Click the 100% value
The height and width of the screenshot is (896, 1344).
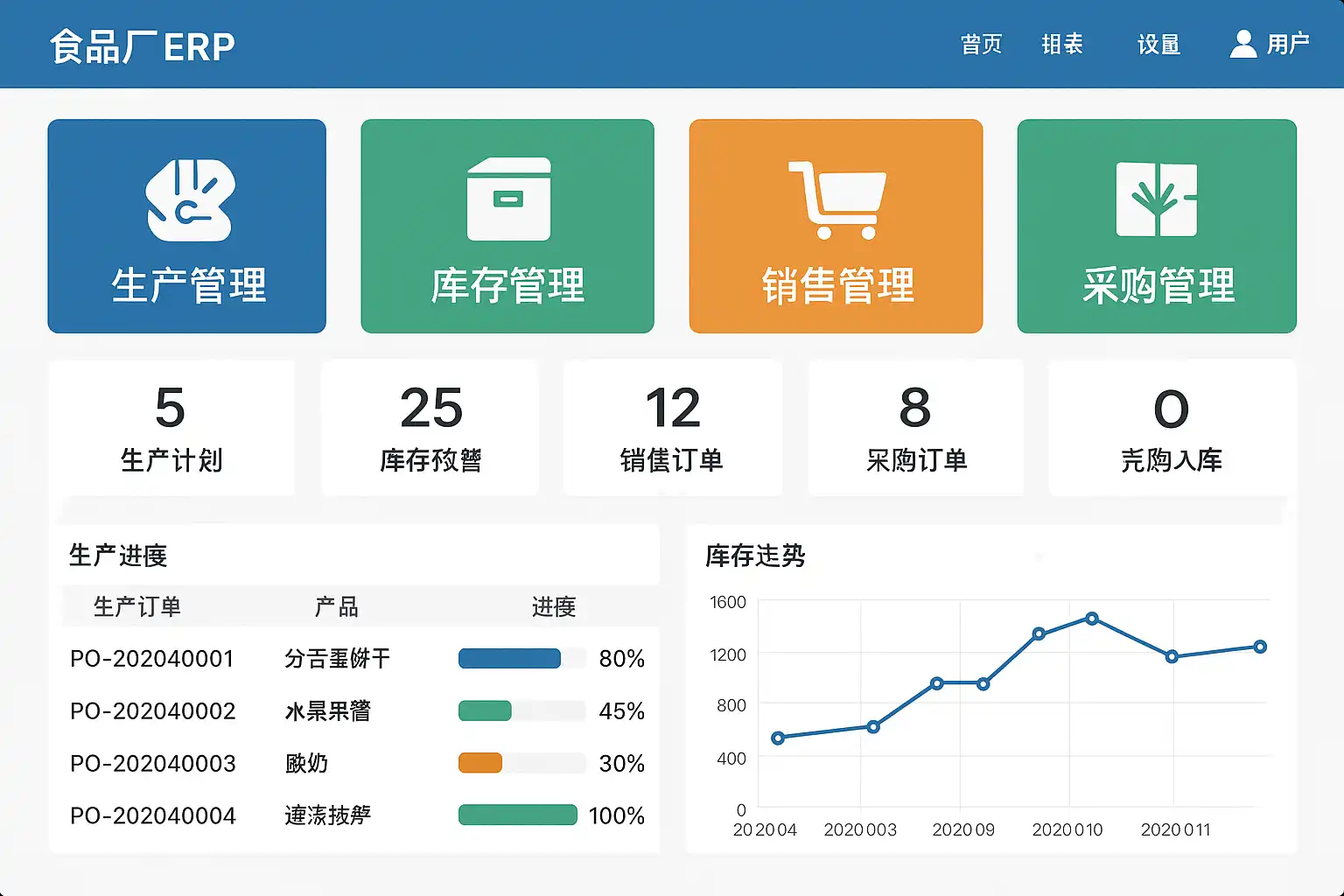[617, 815]
